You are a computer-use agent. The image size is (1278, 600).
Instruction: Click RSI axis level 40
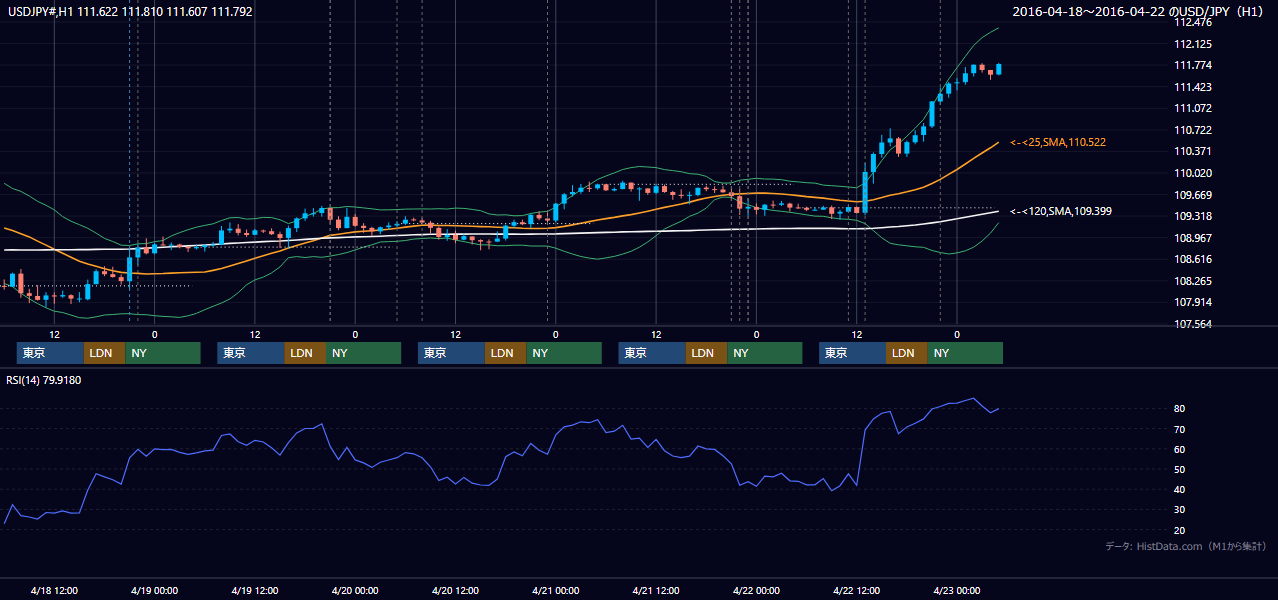click(1179, 489)
